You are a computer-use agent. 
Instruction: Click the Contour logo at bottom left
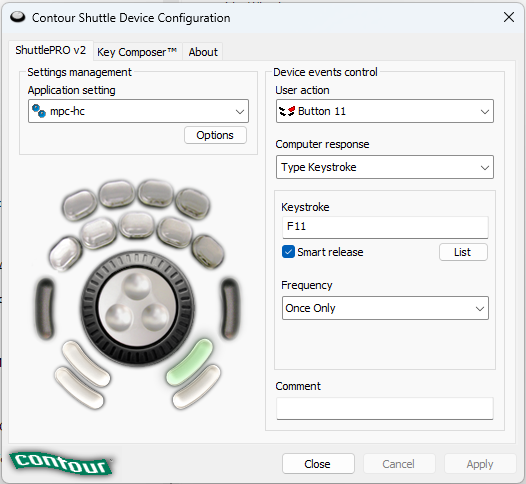pyautogui.click(x=61, y=464)
